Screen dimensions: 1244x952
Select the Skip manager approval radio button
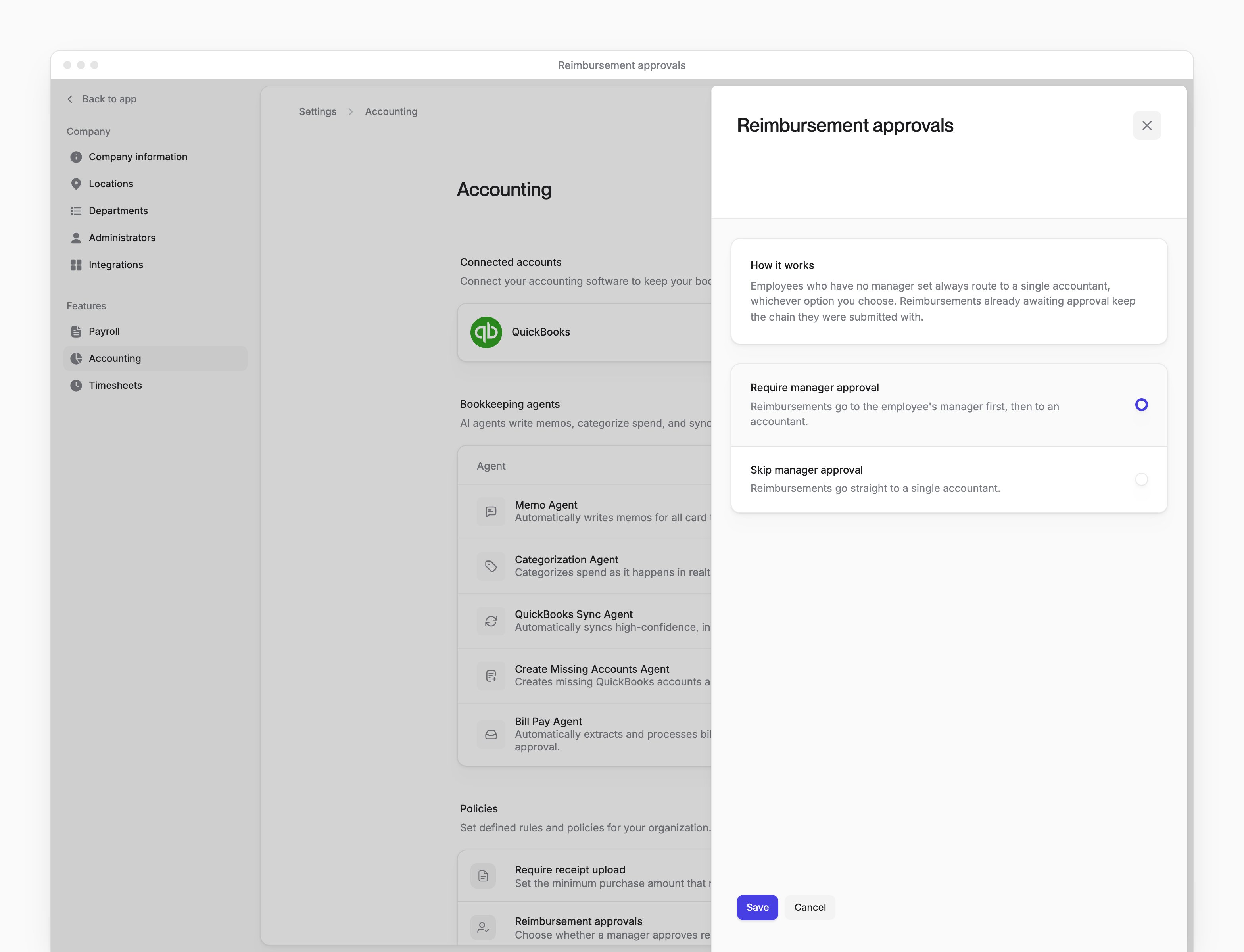[x=1141, y=480]
